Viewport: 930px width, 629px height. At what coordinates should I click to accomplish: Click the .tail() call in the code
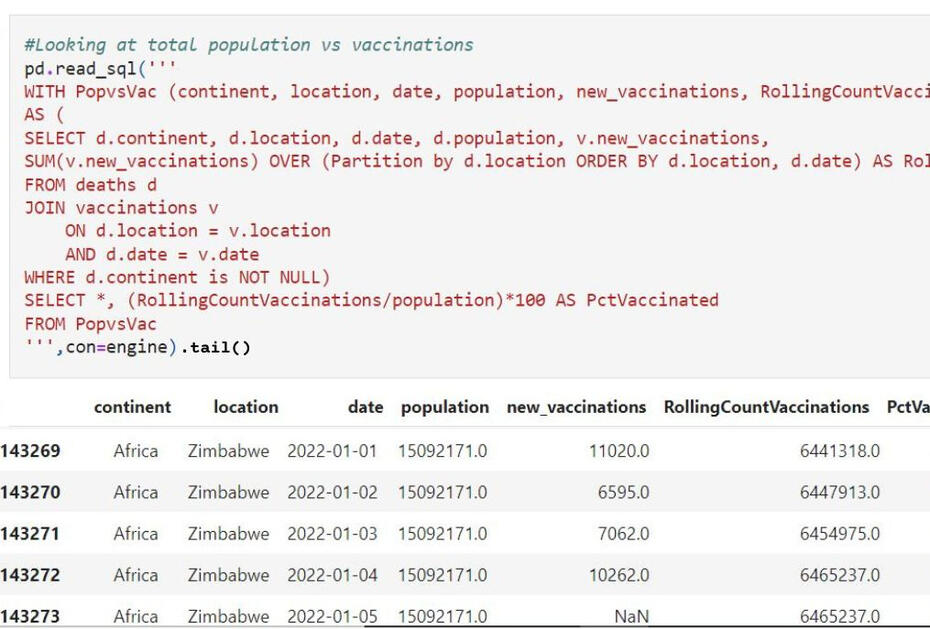(220, 347)
